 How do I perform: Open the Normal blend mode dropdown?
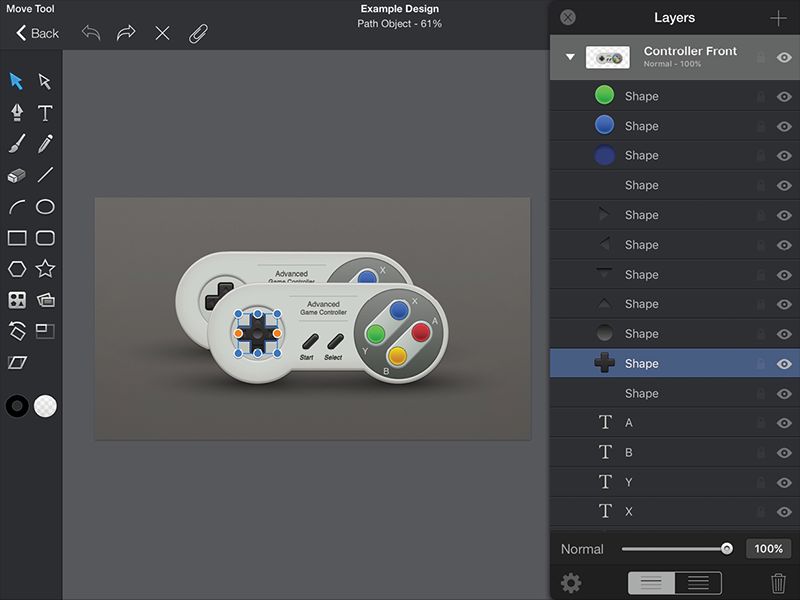582,549
